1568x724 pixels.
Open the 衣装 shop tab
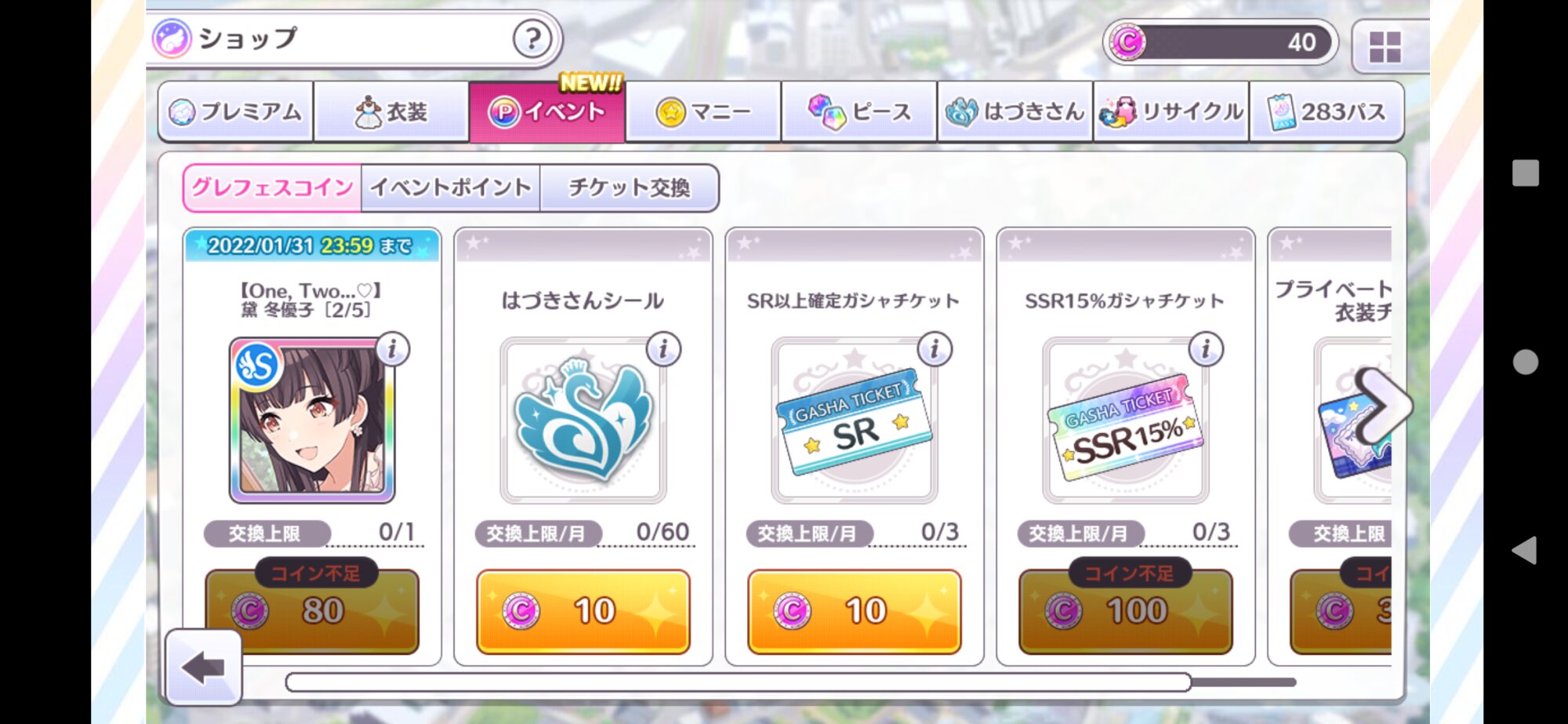(x=391, y=111)
